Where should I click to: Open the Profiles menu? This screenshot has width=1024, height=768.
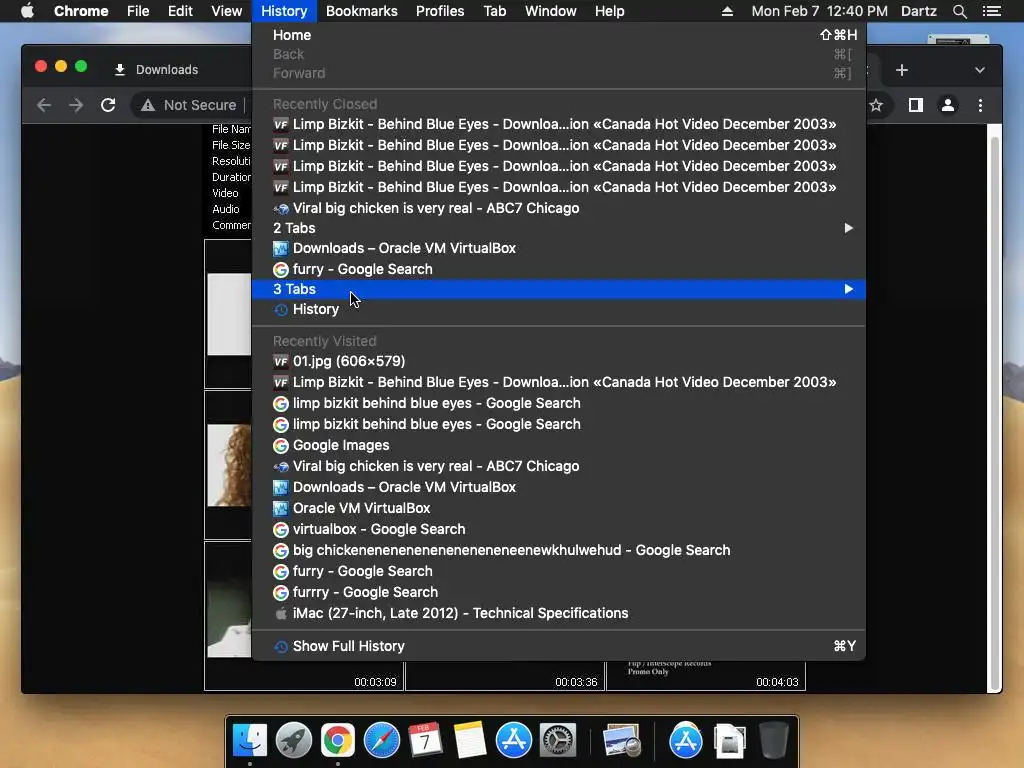coord(440,11)
